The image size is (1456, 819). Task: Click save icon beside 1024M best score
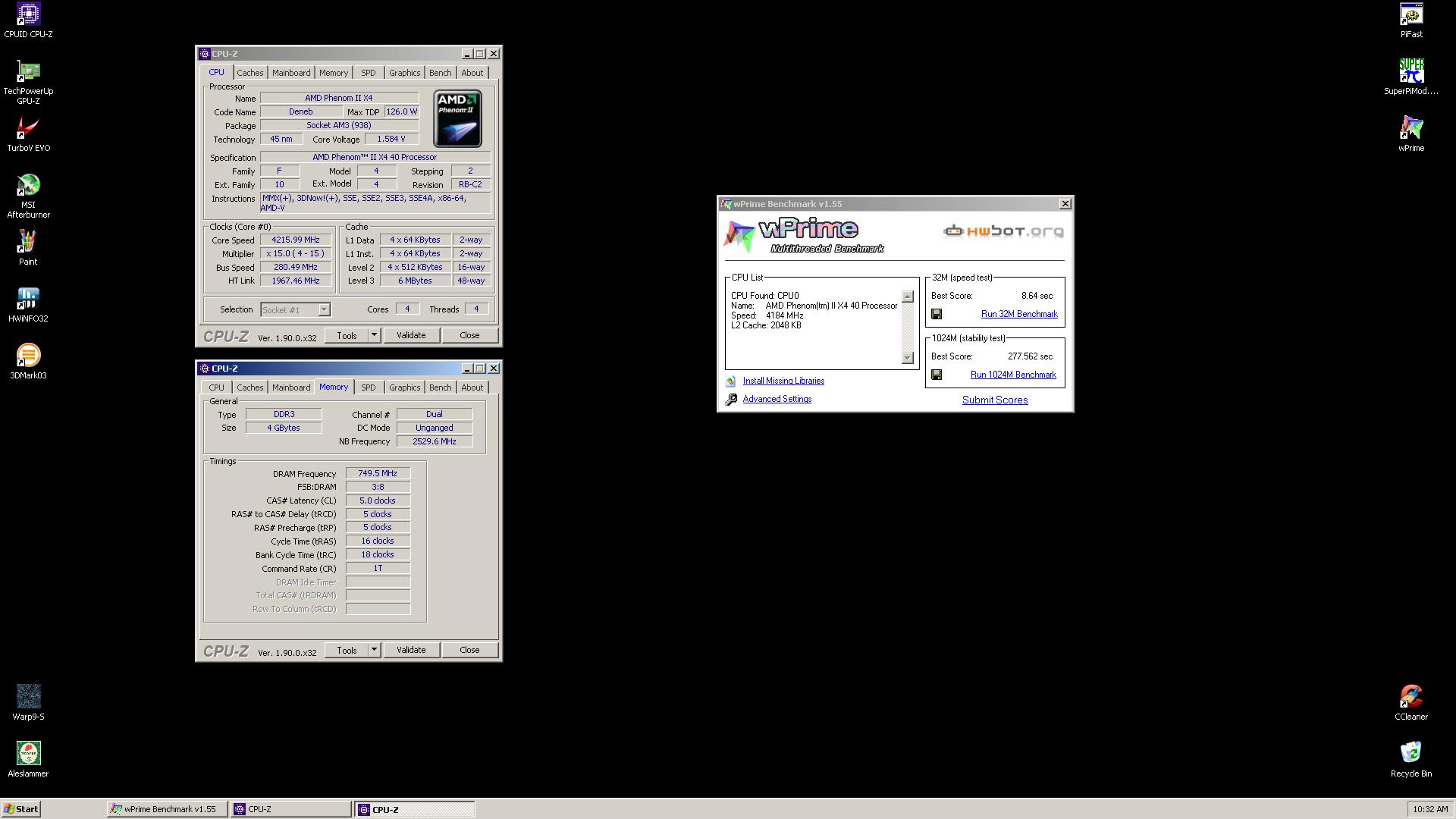pos(937,375)
